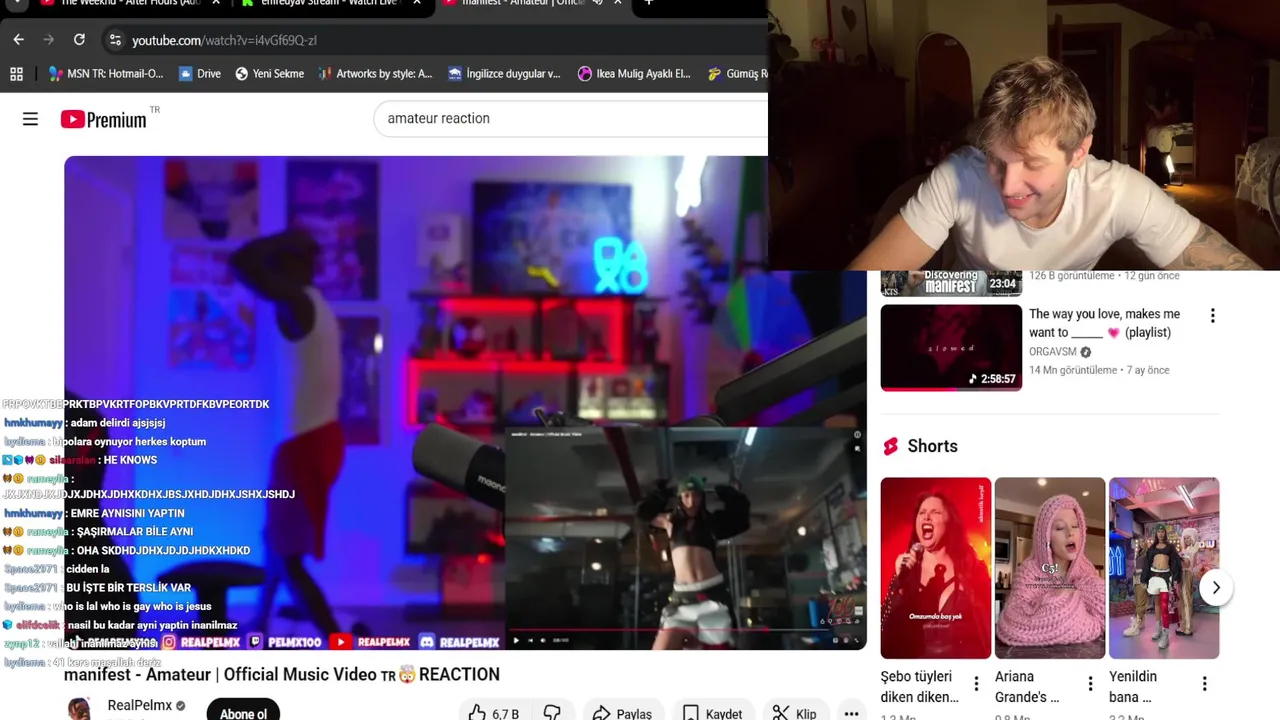Dislike the video

click(552, 713)
